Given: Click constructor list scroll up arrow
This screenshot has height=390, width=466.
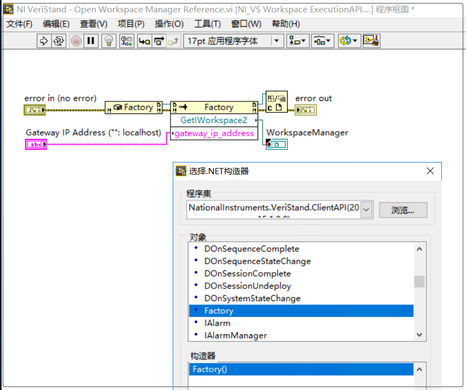Looking at the screenshot, I should coord(419,369).
